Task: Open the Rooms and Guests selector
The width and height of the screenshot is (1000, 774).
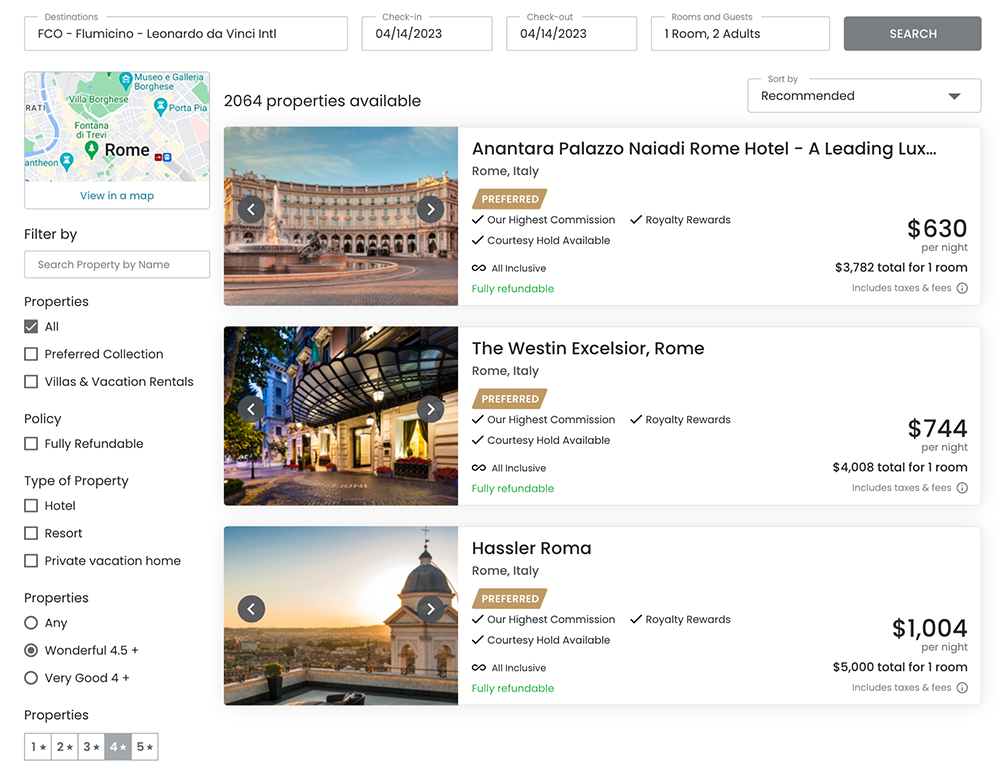Action: tap(740, 34)
